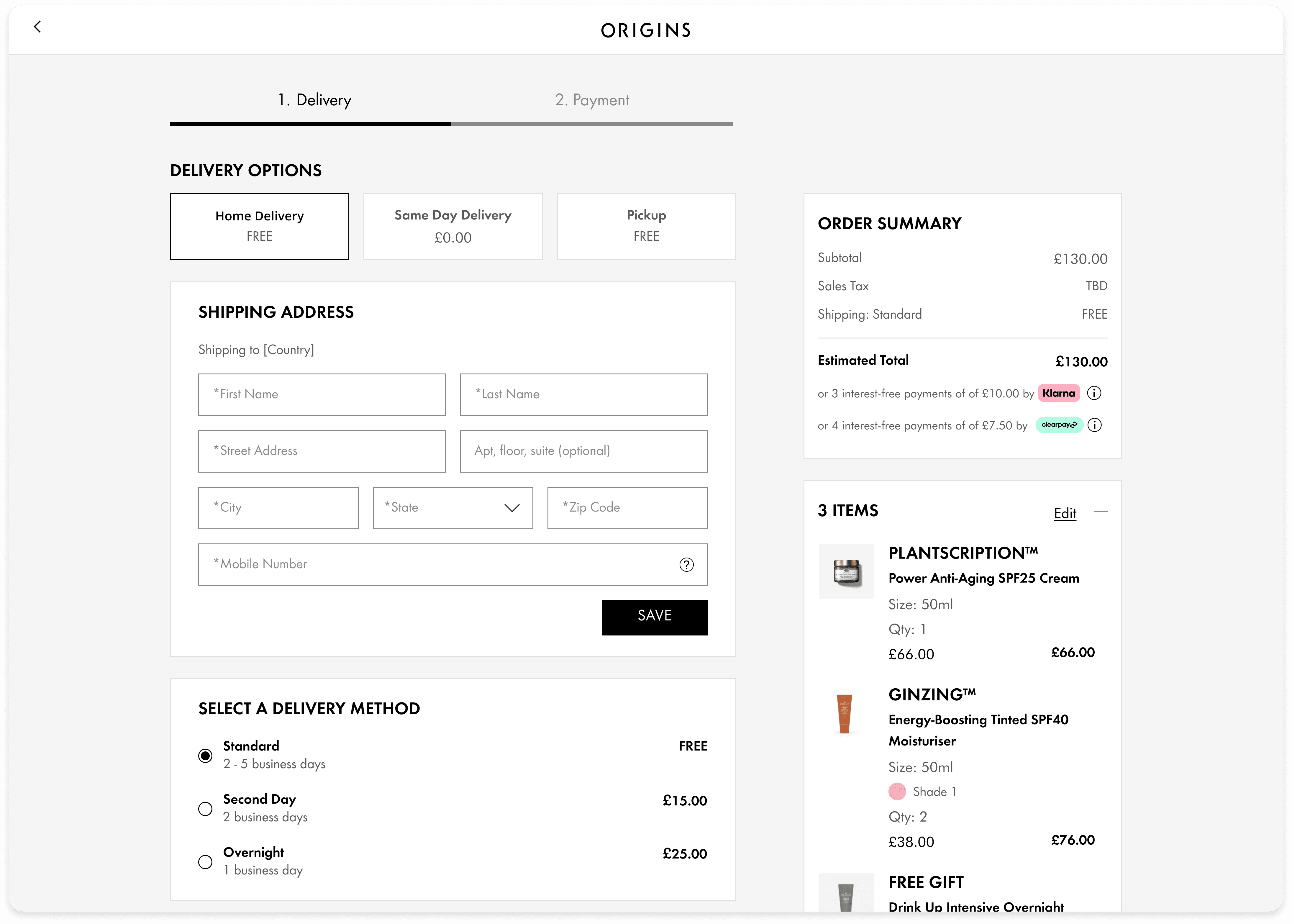Choose the Same Day Delivery option
Screen dimensions: 1292x924
click(x=453, y=227)
